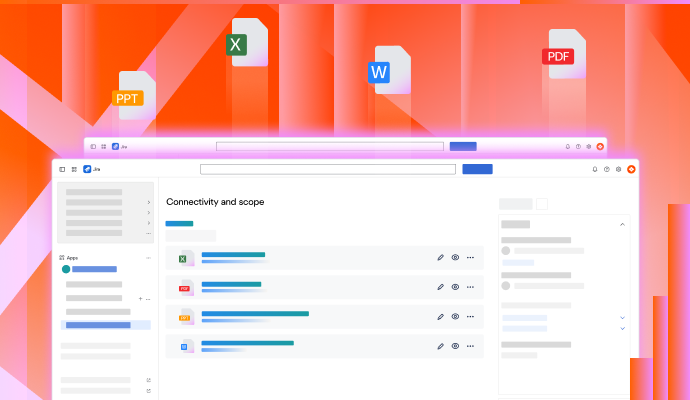Toggle visibility eye on the PDF file row
The height and width of the screenshot is (400, 690).
[x=455, y=287]
